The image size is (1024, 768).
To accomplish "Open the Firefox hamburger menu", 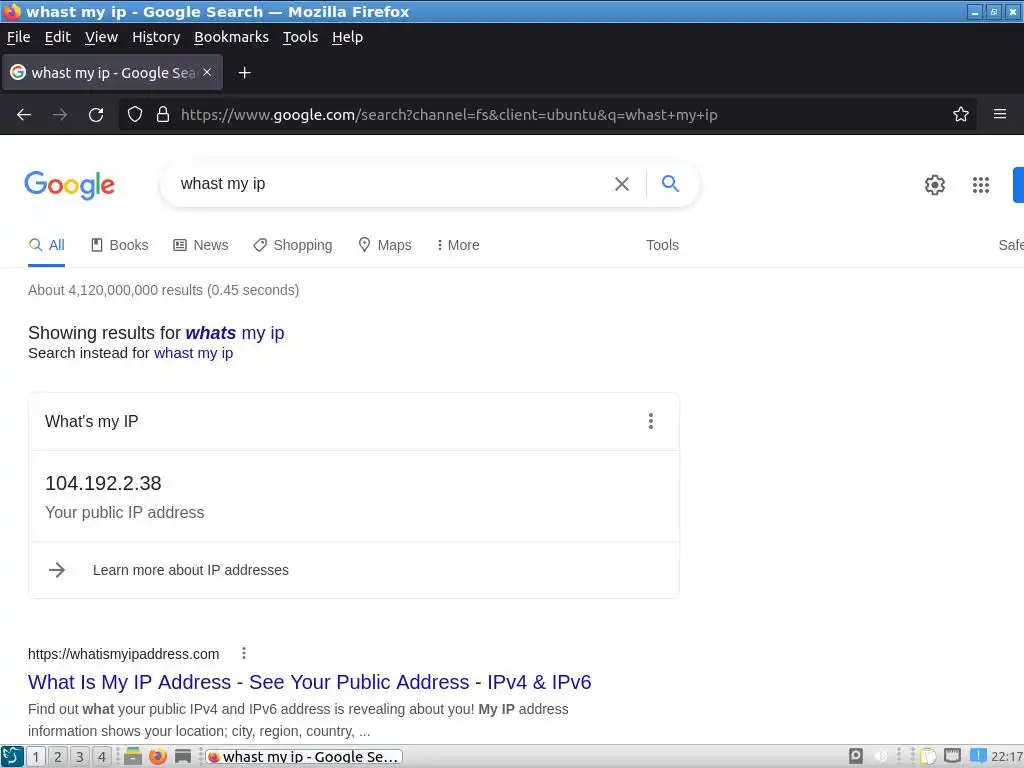I will (x=1000, y=114).
